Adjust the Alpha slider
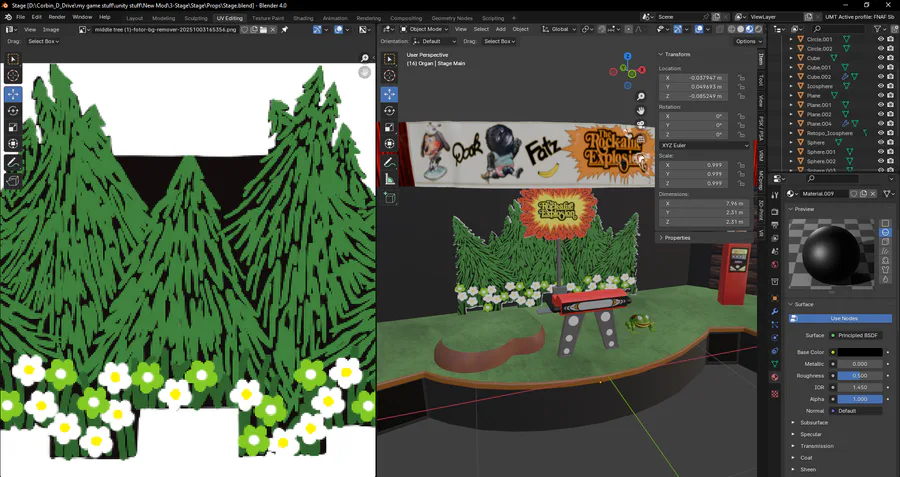Screen dimensions: 900x477 click(x=860, y=399)
